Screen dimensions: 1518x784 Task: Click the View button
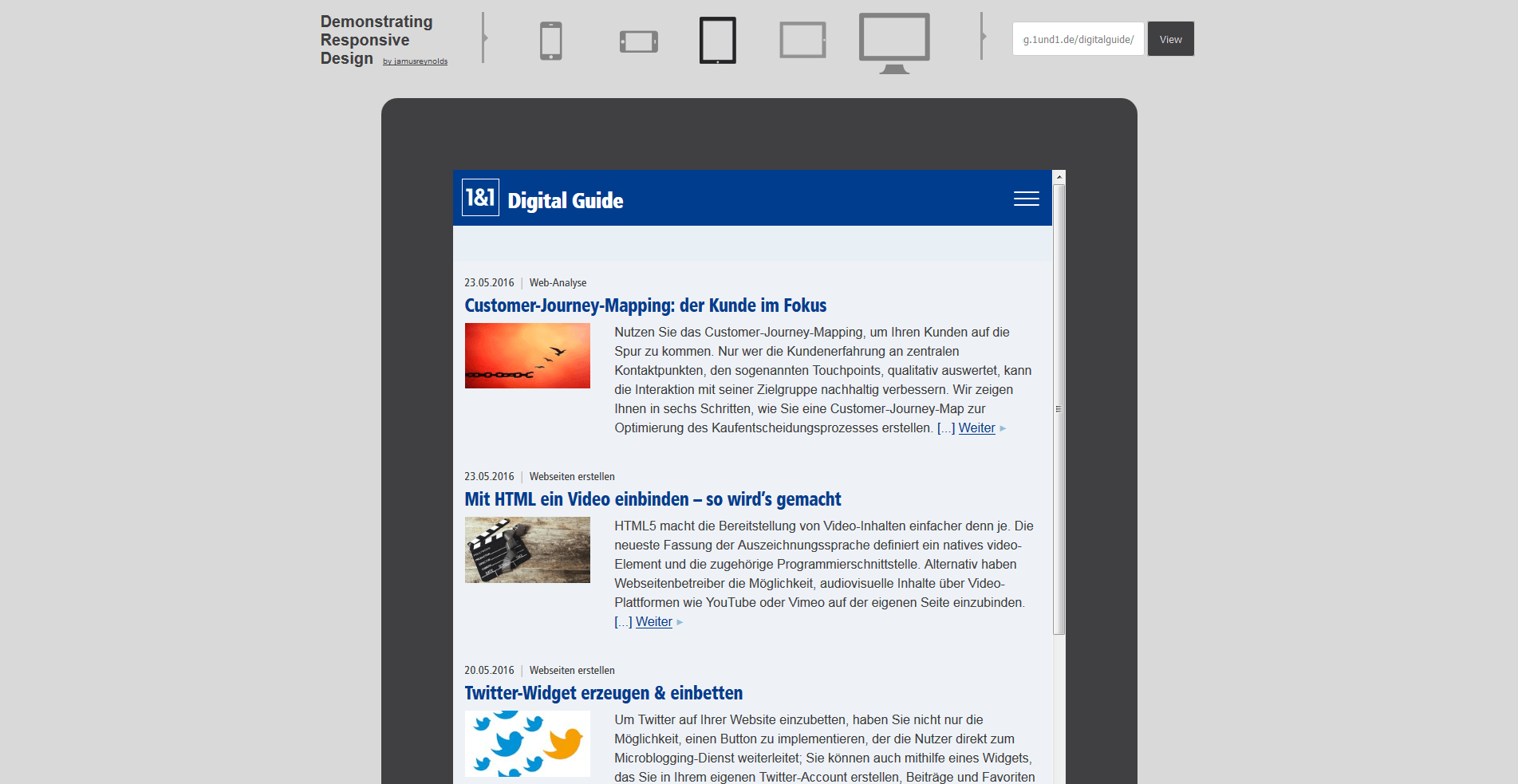coord(1170,39)
